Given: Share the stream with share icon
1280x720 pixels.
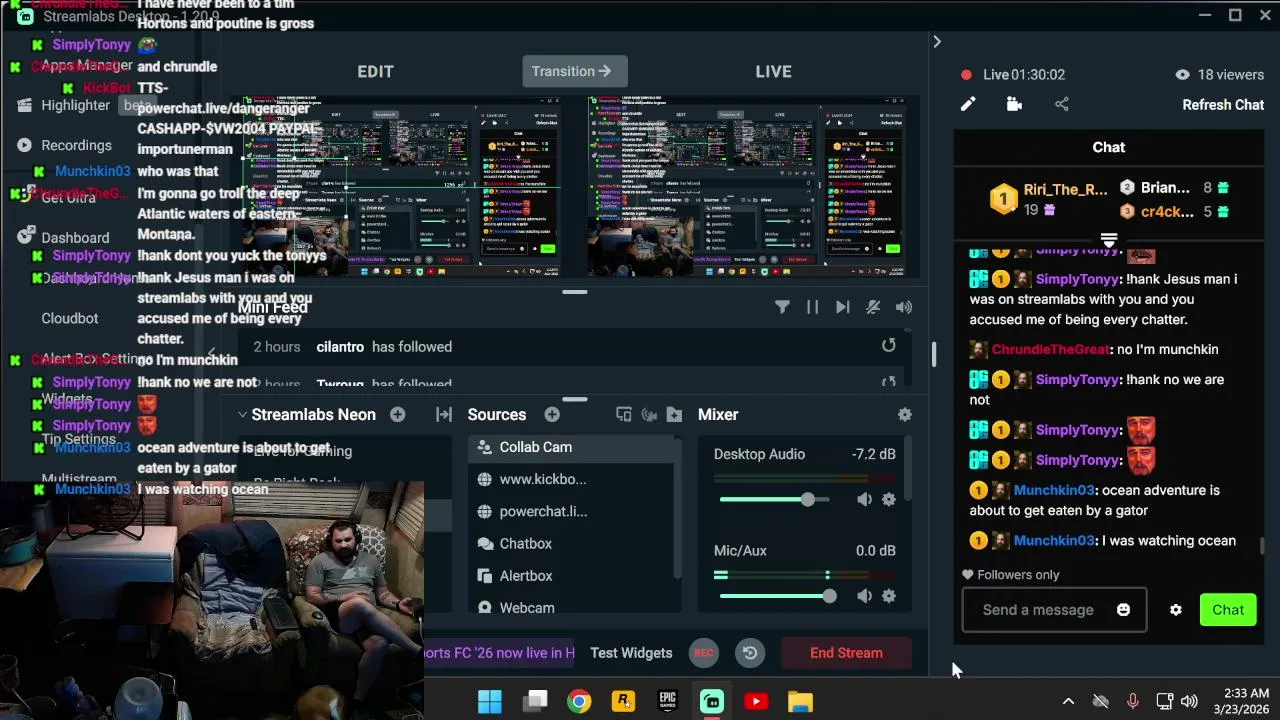Looking at the screenshot, I should pos(1061,104).
